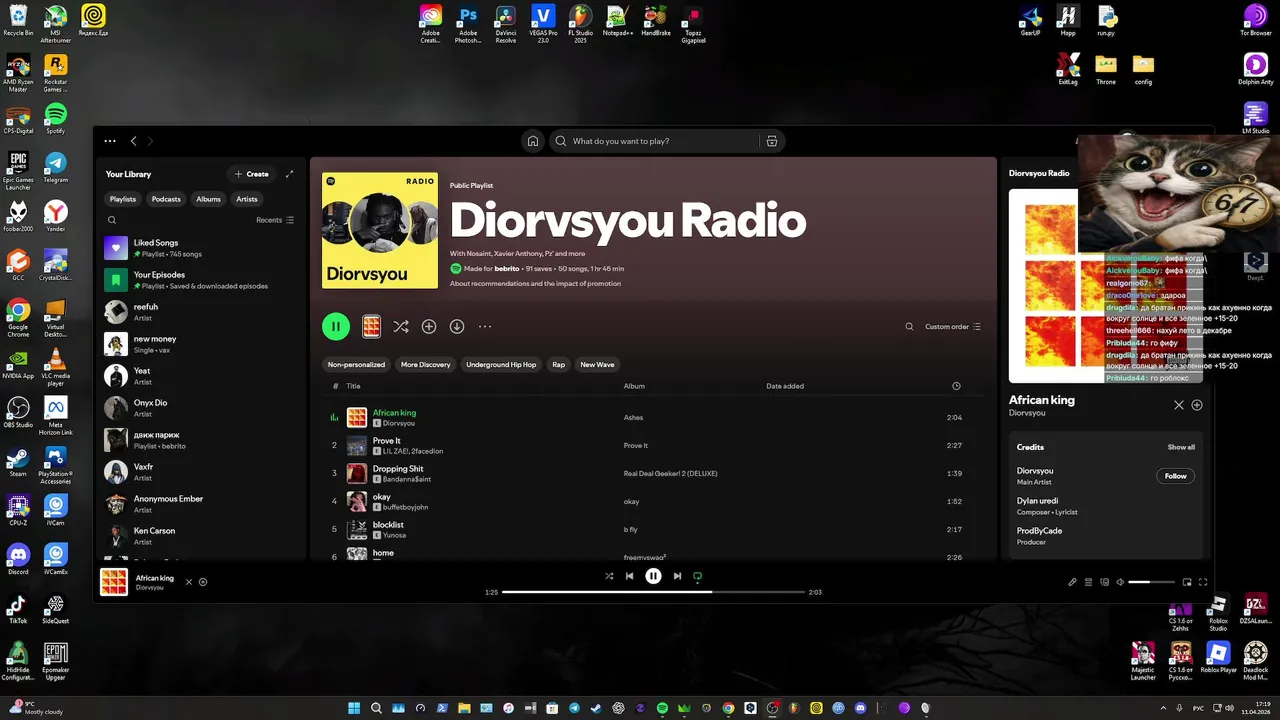
Task: Select the Underground Hip Hop chip
Action: (501, 365)
